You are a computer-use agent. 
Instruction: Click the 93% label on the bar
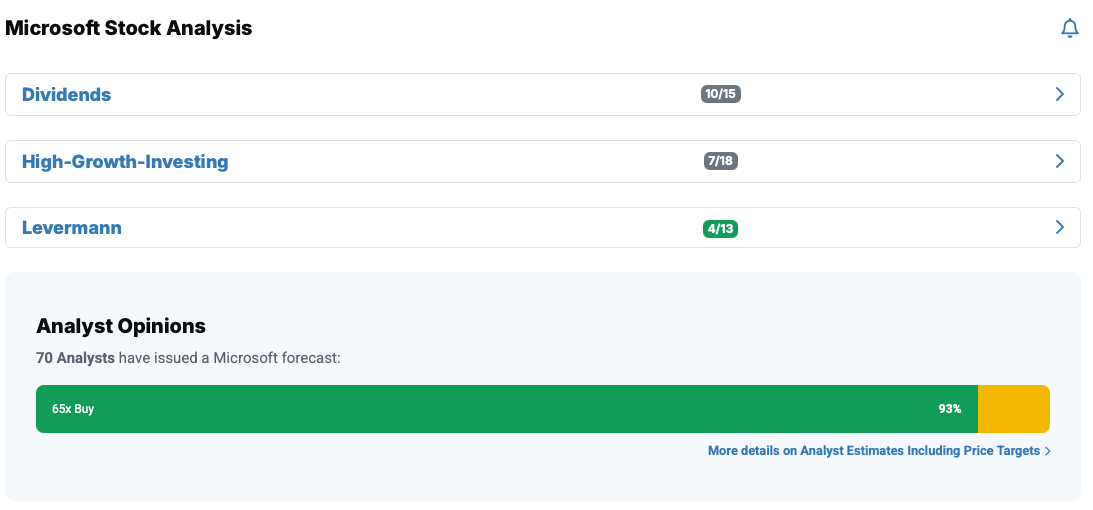click(x=950, y=409)
